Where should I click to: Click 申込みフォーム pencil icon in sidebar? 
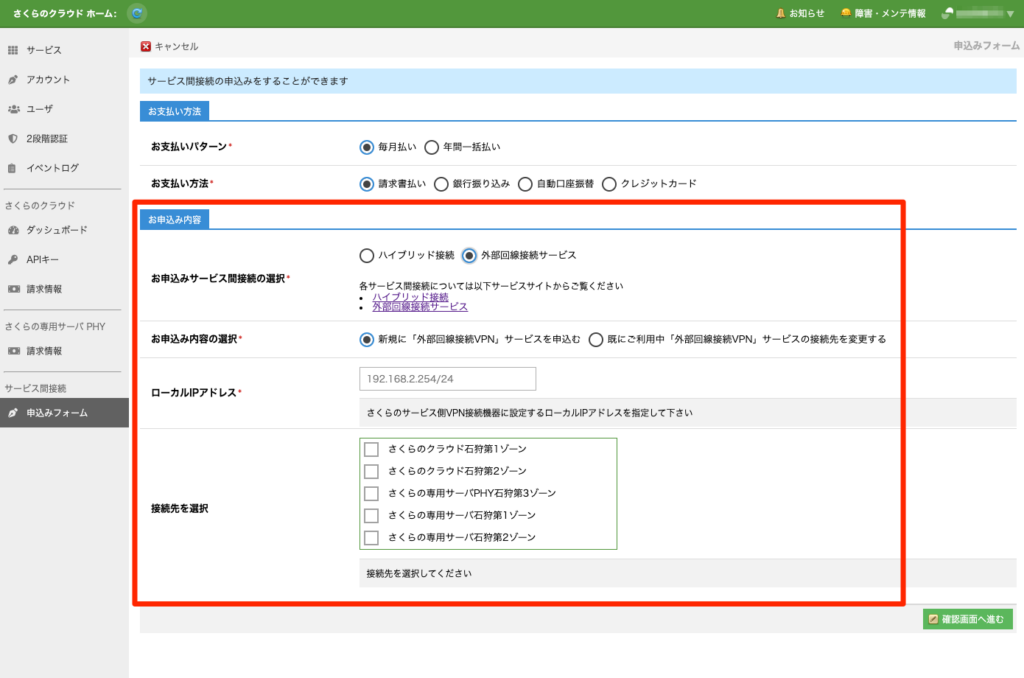(x=12, y=413)
